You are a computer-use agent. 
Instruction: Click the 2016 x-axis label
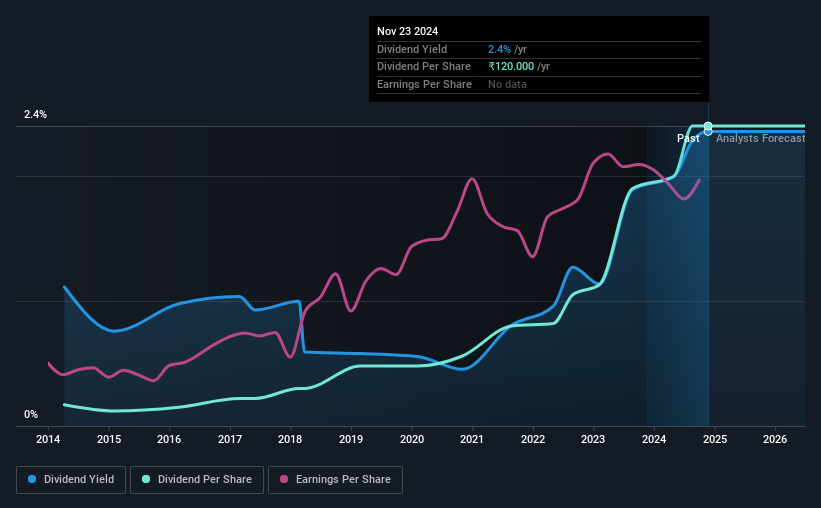(169, 439)
